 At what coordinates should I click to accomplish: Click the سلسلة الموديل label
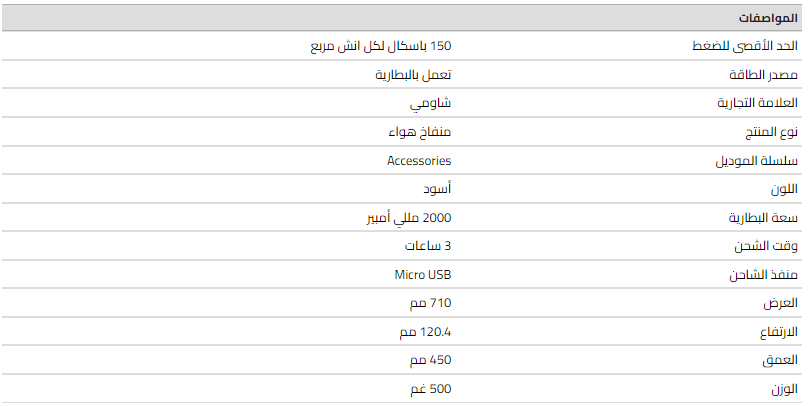758,161
